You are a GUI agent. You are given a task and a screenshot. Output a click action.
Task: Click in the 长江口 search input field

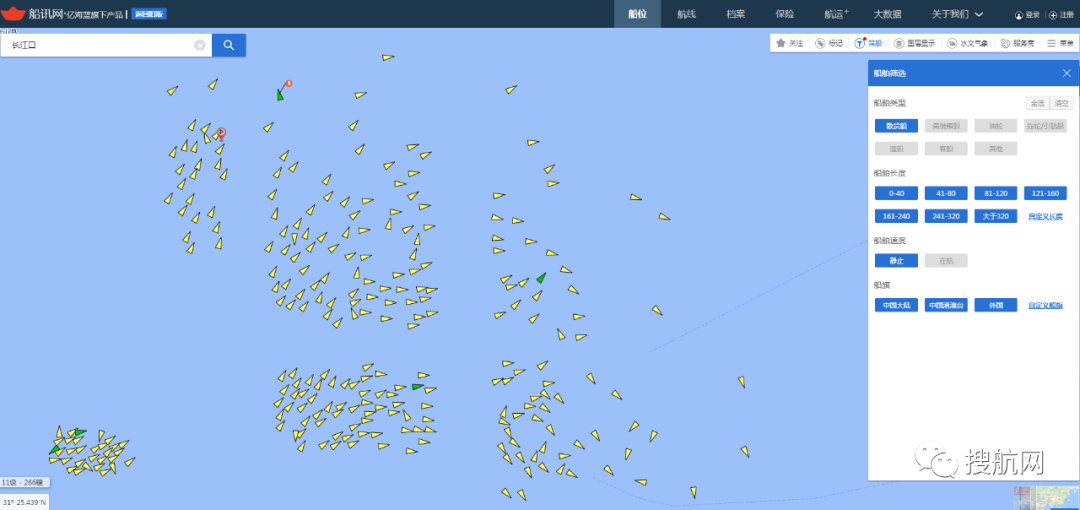click(x=100, y=45)
